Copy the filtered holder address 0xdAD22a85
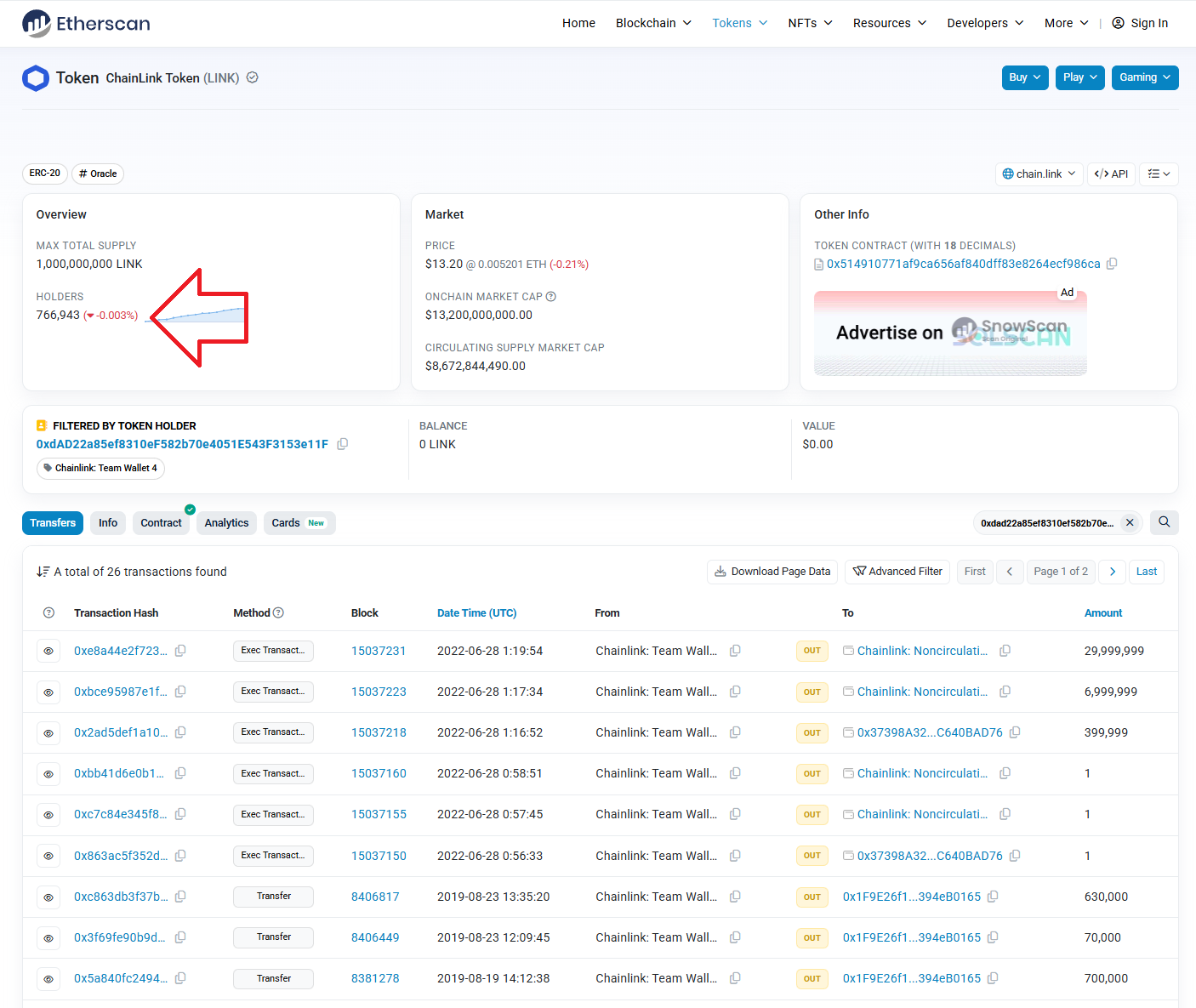1196x1008 pixels. pyautogui.click(x=343, y=444)
